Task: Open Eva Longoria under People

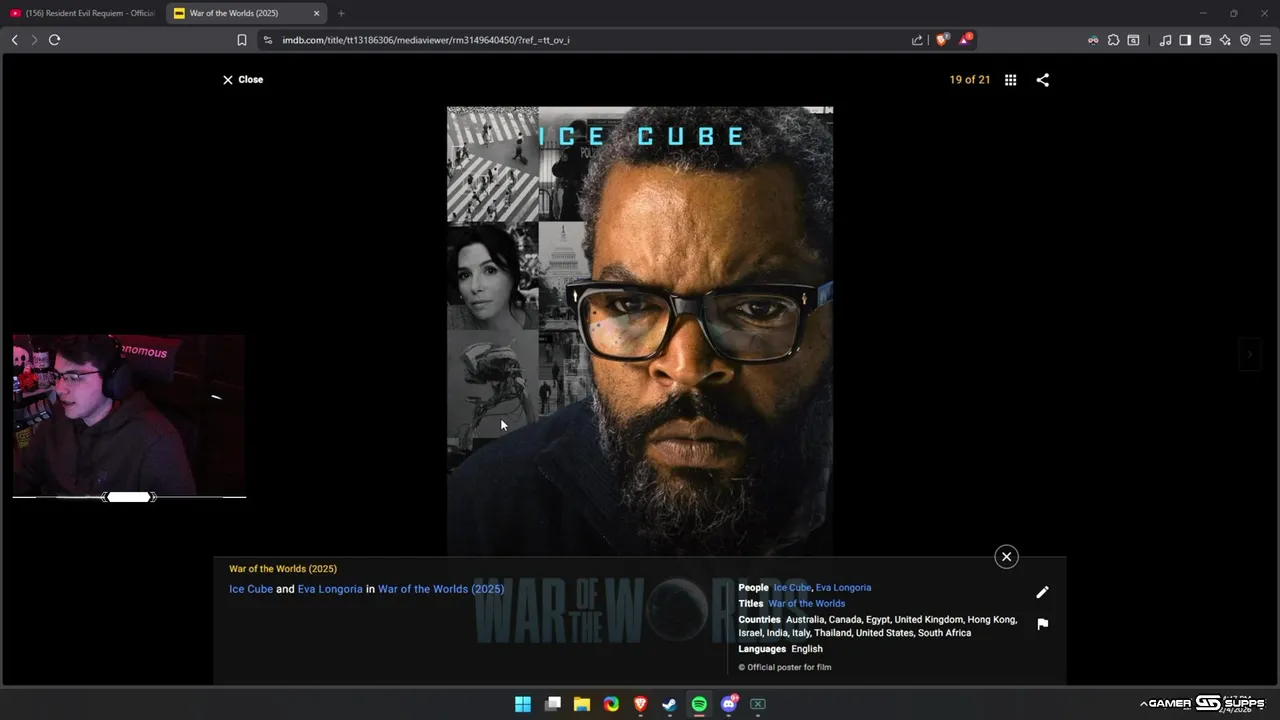Action: pos(843,588)
